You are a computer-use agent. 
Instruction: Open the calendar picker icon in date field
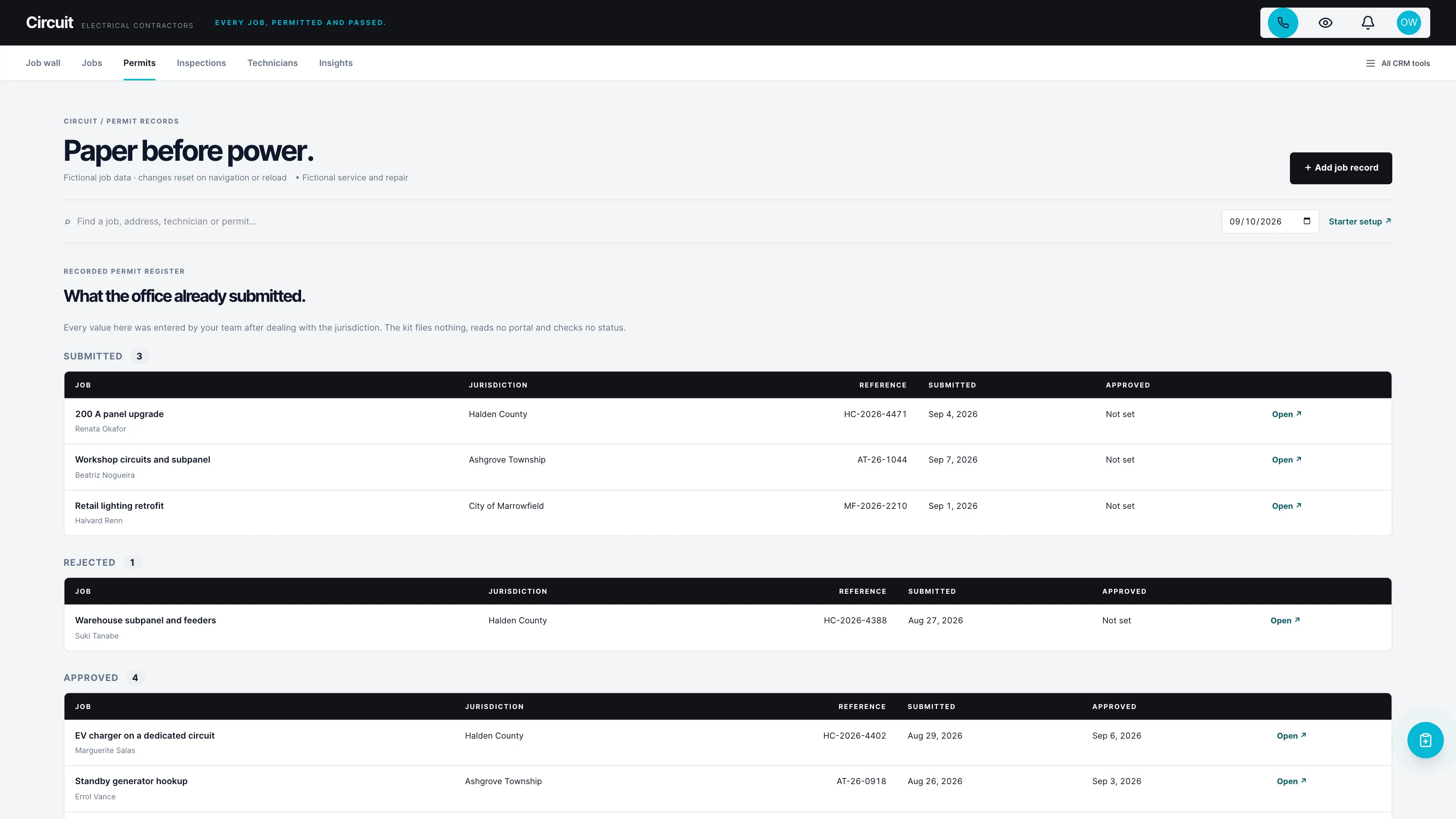[1307, 221]
